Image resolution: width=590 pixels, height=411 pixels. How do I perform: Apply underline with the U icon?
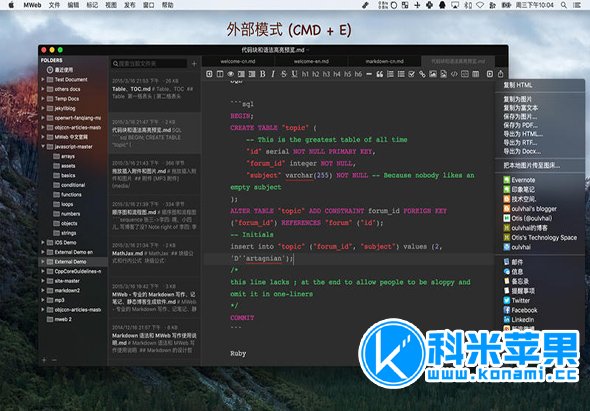tap(294, 74)
